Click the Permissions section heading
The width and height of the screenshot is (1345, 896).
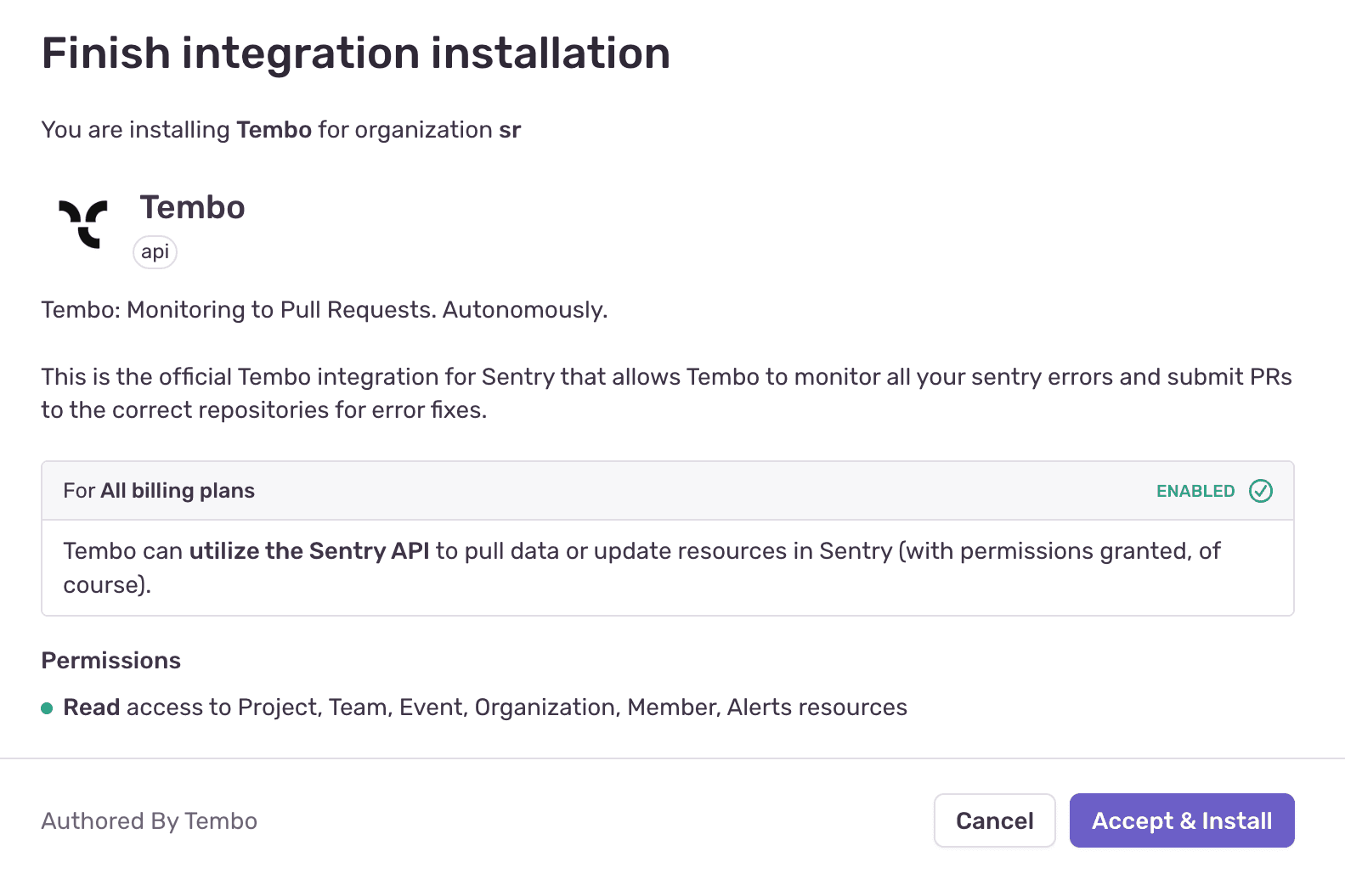click(x=111, y=661)
